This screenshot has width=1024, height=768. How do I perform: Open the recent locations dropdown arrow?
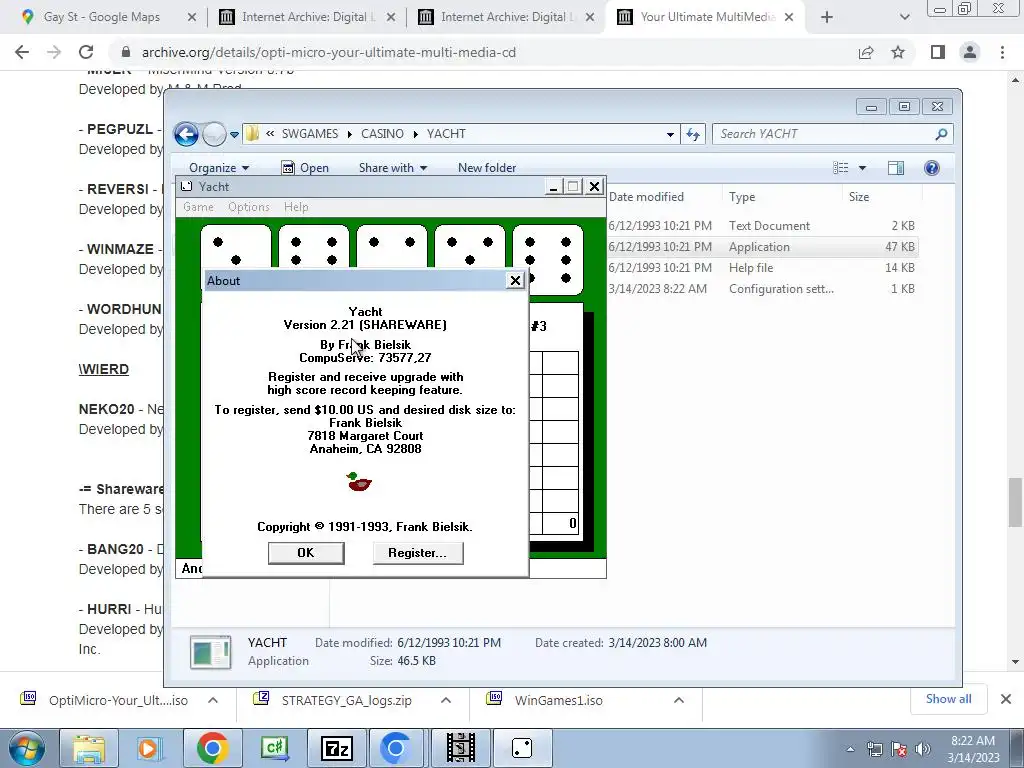coord(234,135)
